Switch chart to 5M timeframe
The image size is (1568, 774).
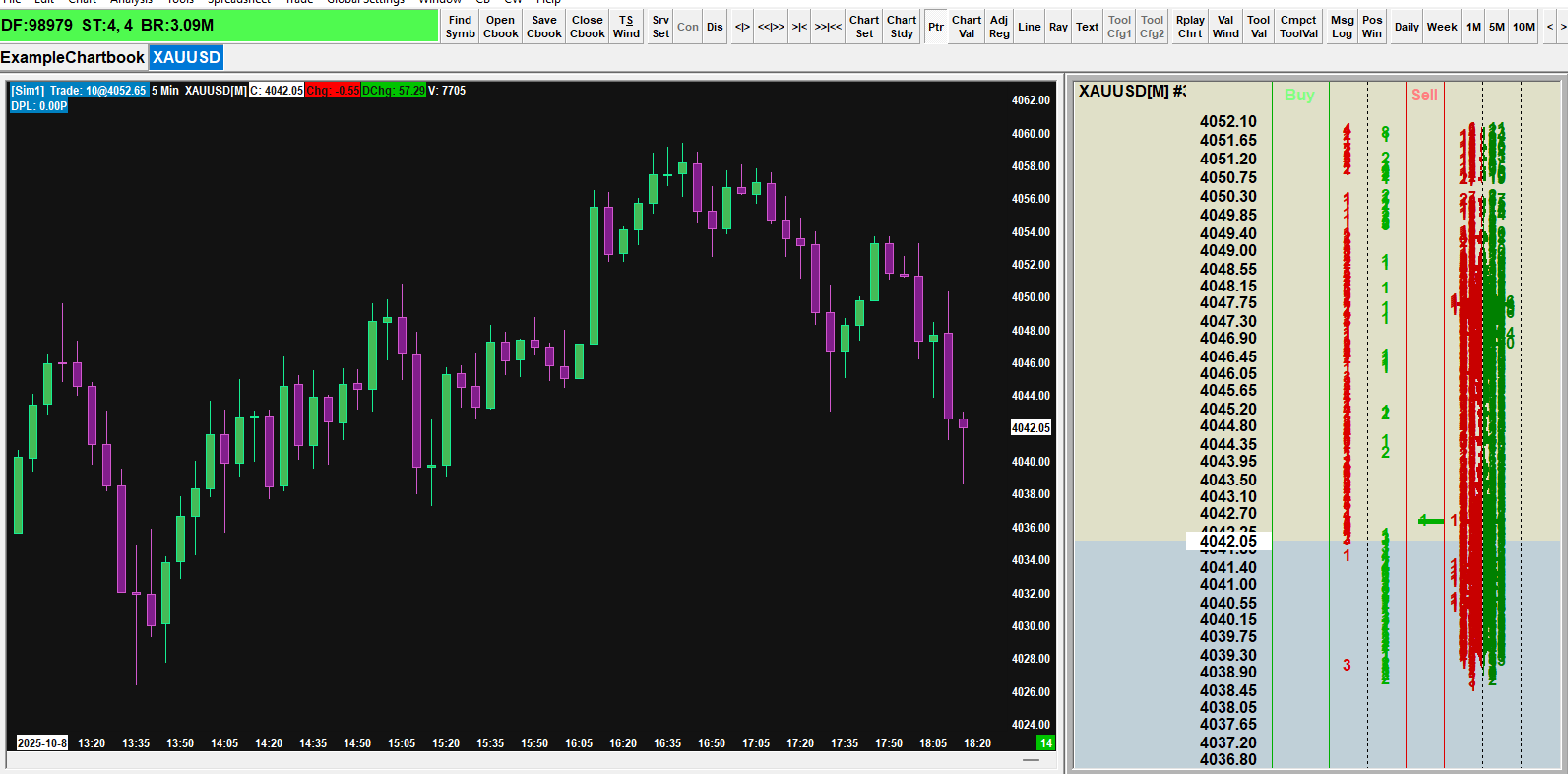click(x=1496, y=27)
